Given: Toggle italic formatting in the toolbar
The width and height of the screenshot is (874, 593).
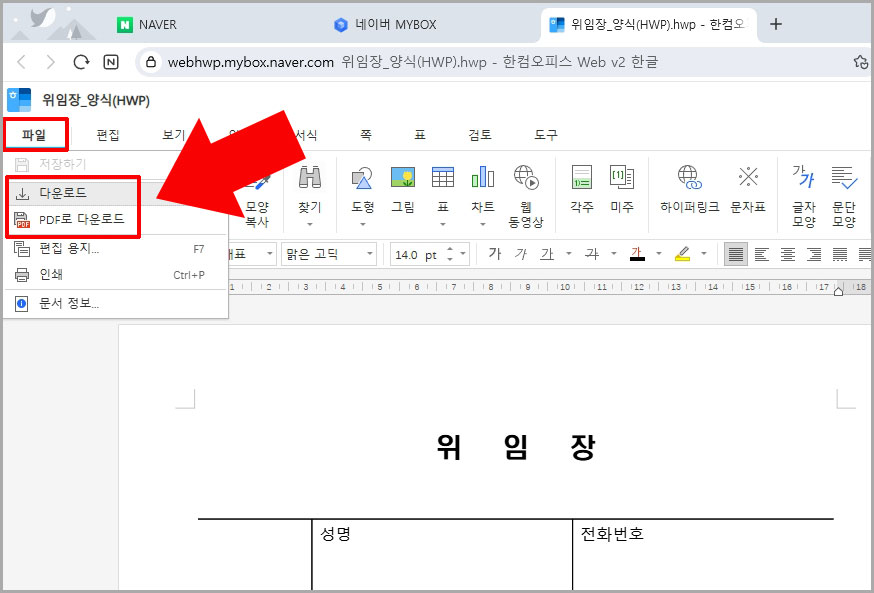Looking at the screenshot, I should [x=521, y=254].
